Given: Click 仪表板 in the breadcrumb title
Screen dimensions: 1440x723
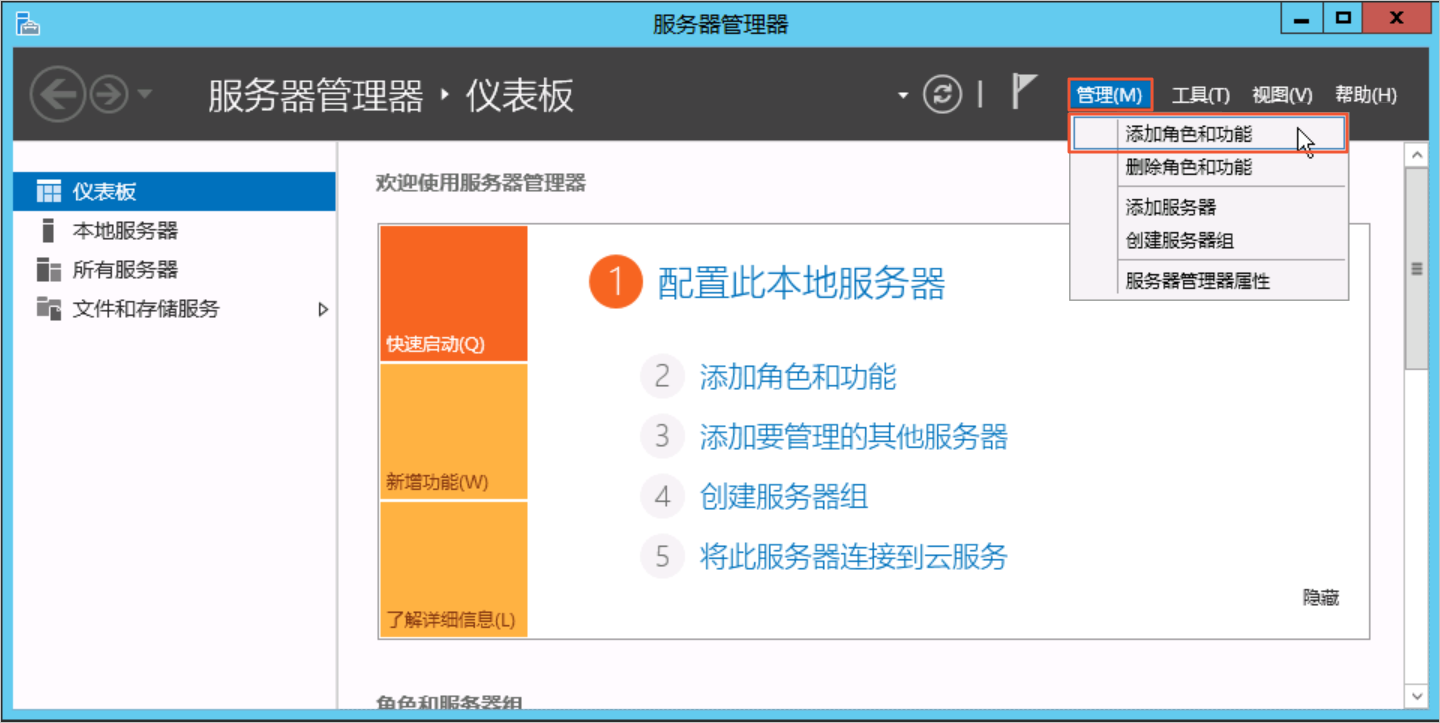Looking at the screenshot, I should click(520, 95).
